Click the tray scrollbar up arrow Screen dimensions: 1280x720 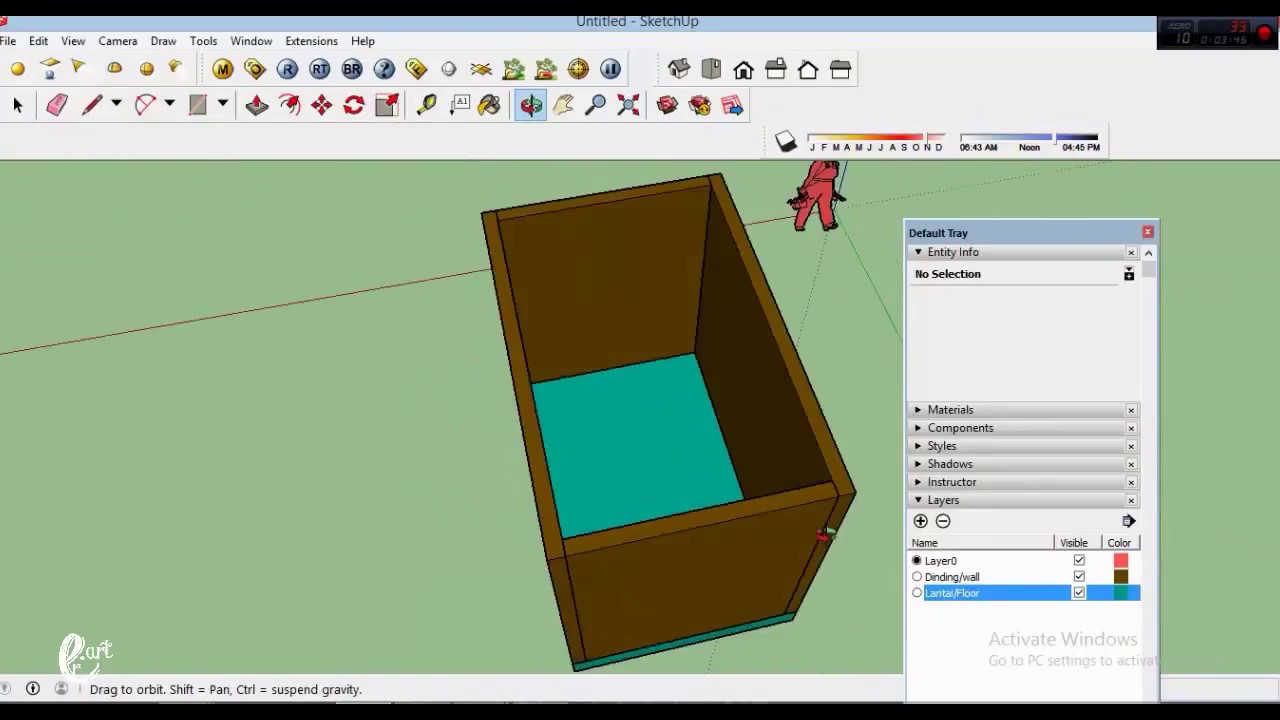point(1148,253)
